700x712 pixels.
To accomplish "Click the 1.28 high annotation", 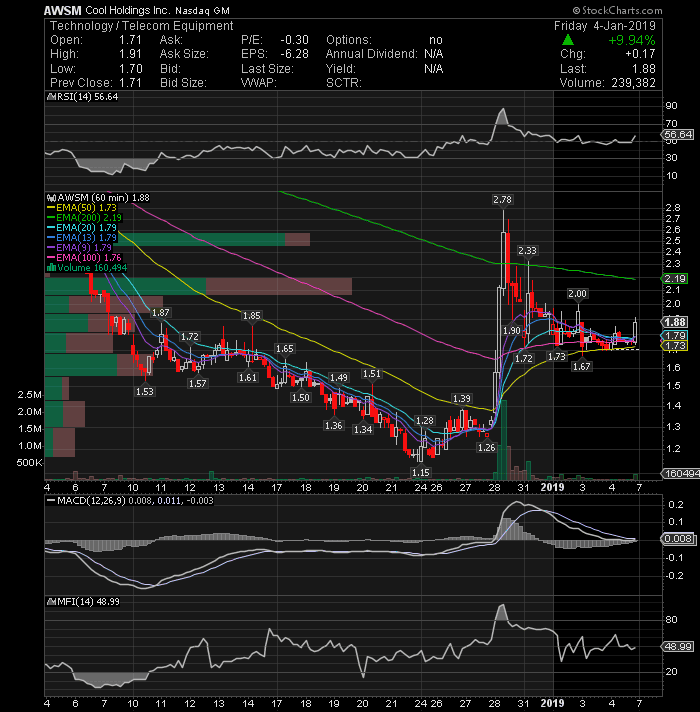I will [425, 421].
